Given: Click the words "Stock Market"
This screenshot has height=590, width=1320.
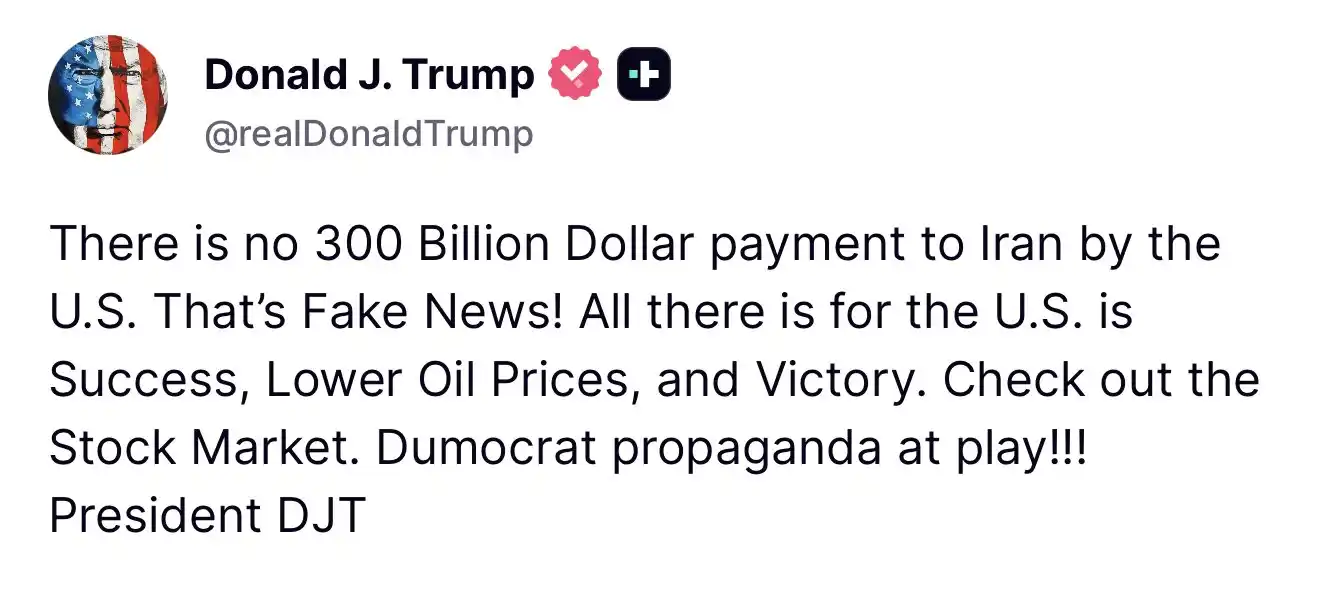Looking at the screenshot, I should coord(205,448).
